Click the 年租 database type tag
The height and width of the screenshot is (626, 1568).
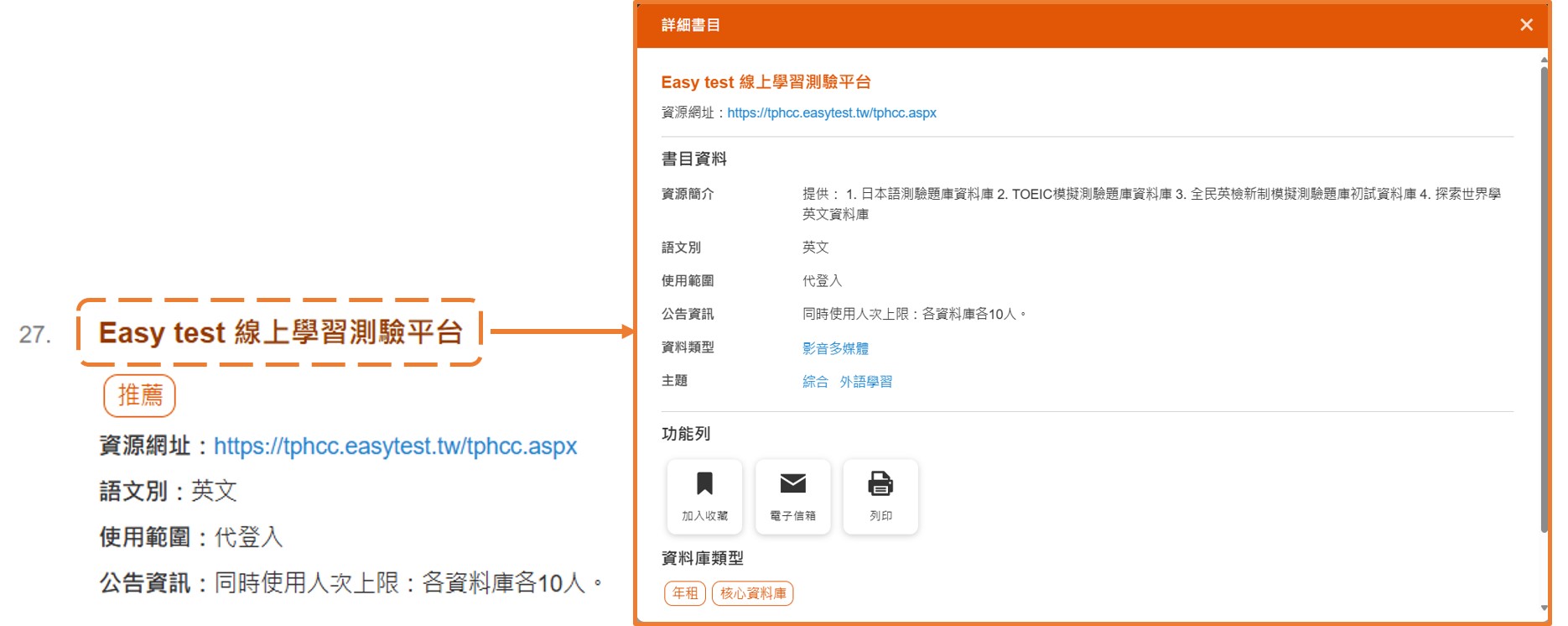coord(685,593)
